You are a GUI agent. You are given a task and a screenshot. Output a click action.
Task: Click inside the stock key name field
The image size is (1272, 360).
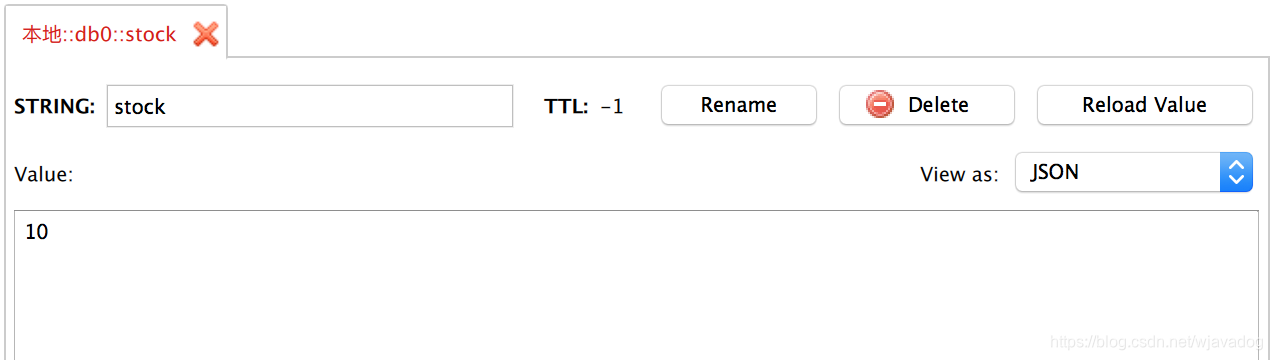coord(310,106)
